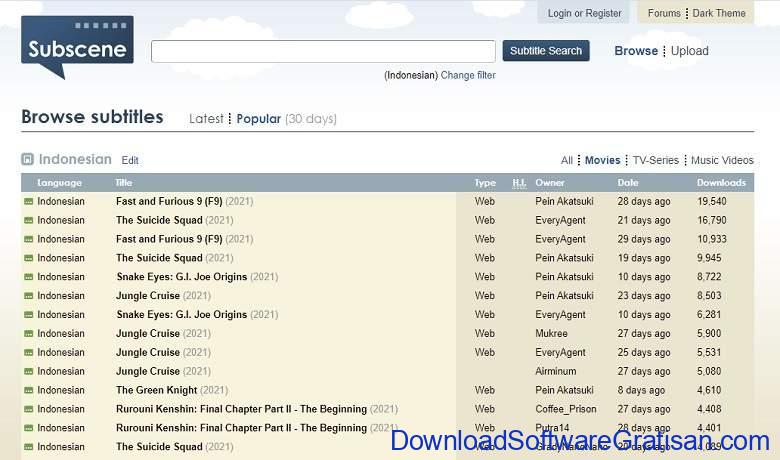
Task: Switch to Dark Theme
Action: 719,13
